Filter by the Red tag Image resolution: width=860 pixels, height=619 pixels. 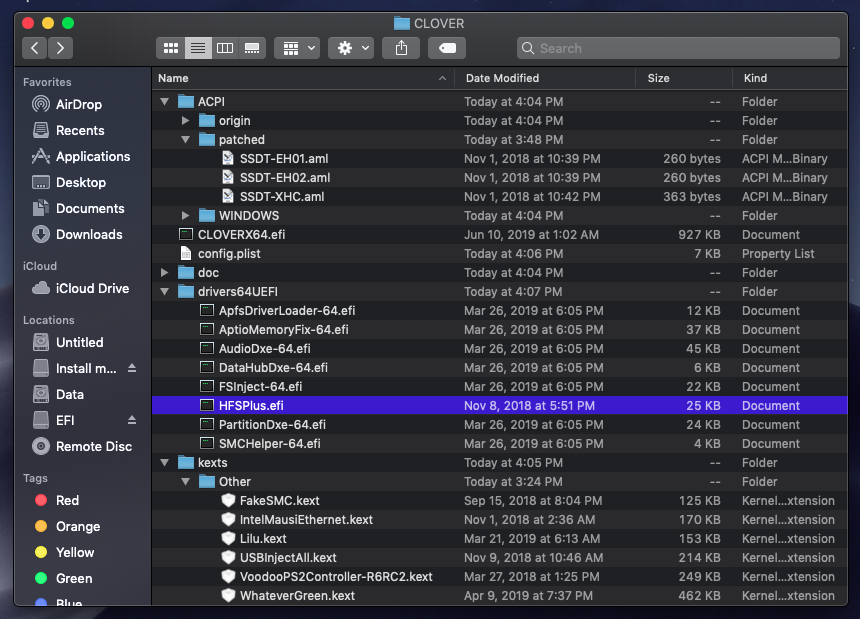[x=67, y=501]
